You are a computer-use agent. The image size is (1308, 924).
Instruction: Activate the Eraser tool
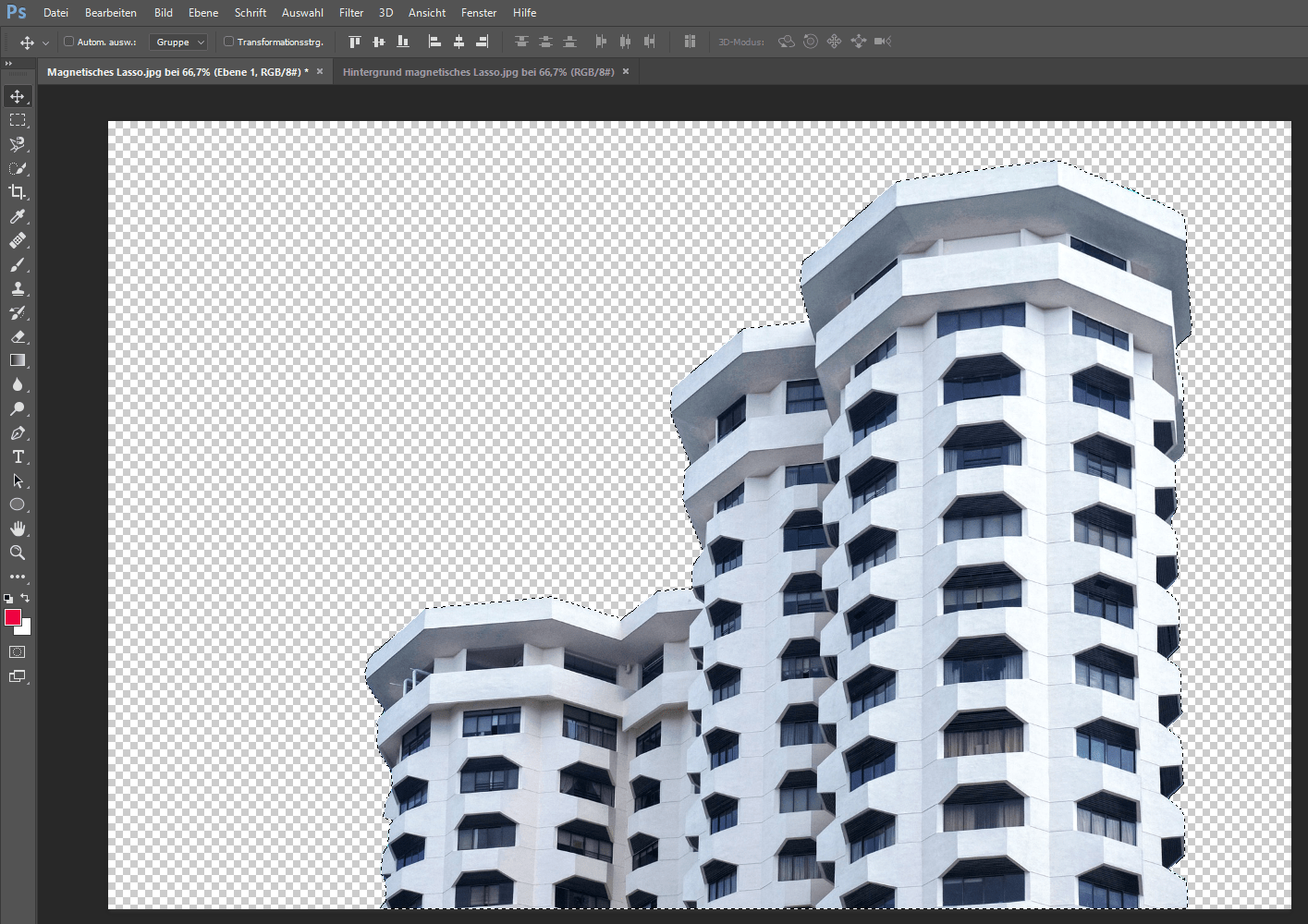tap(17, 336)
